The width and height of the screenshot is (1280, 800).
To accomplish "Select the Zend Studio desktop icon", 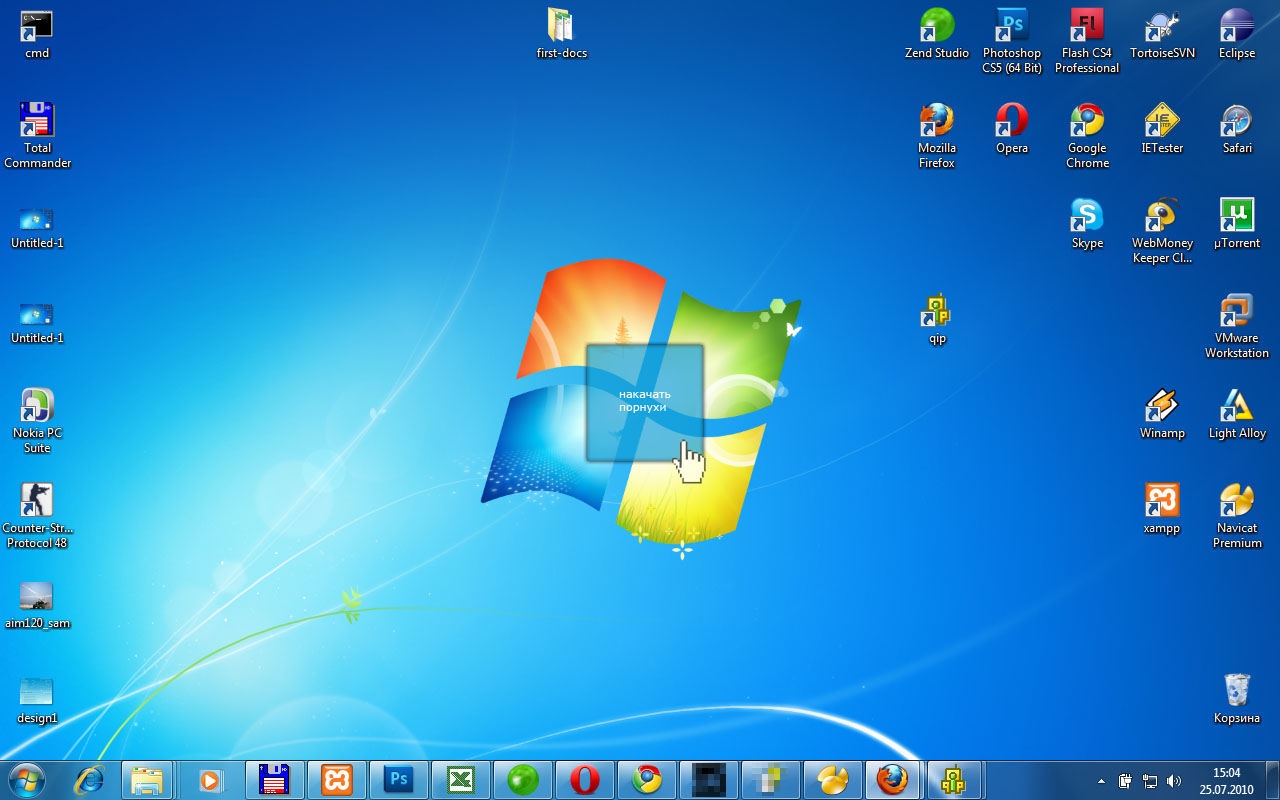I will point(937,34).
